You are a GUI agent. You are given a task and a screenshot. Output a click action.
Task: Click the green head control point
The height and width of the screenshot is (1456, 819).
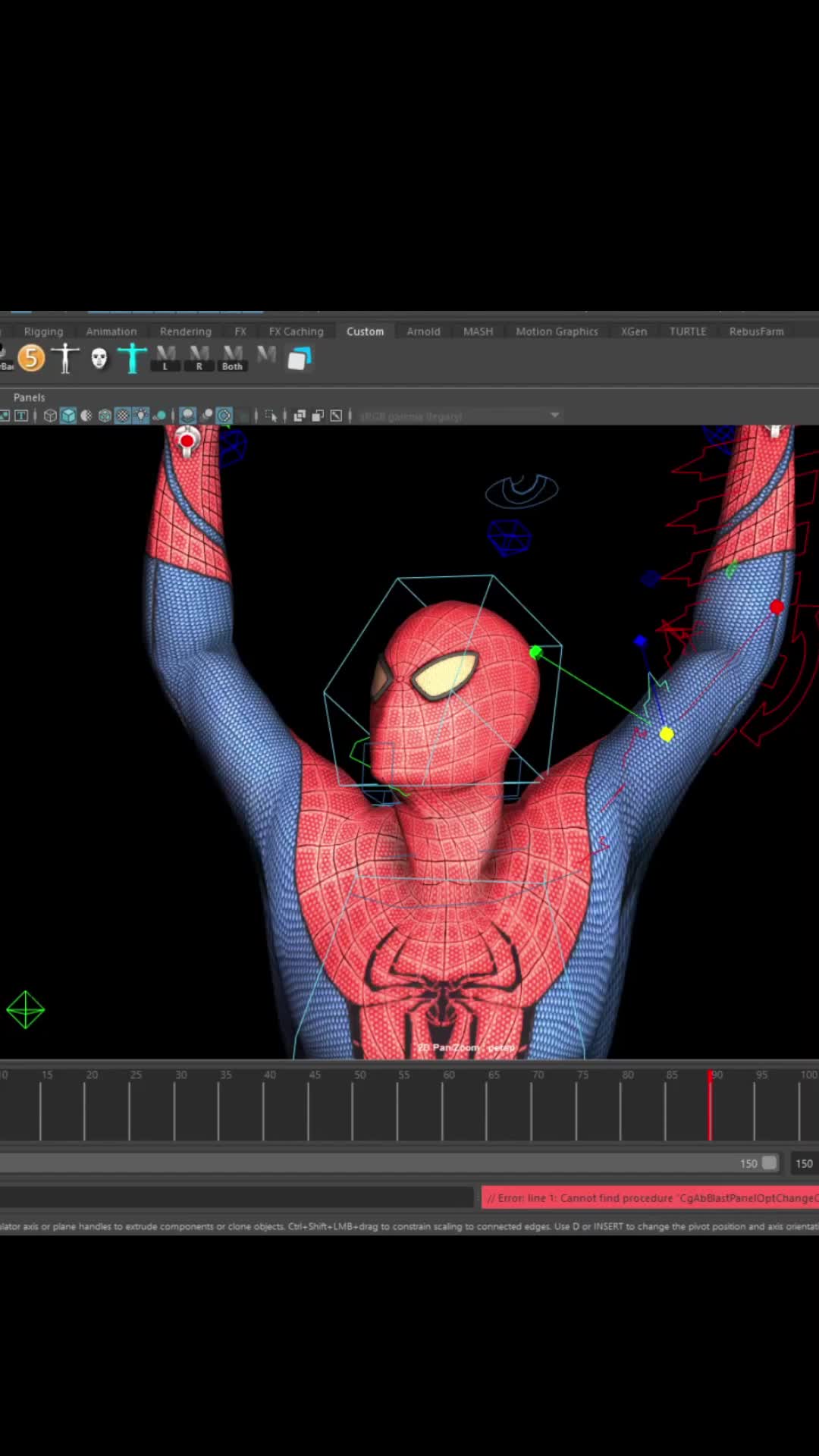[536, 652]
